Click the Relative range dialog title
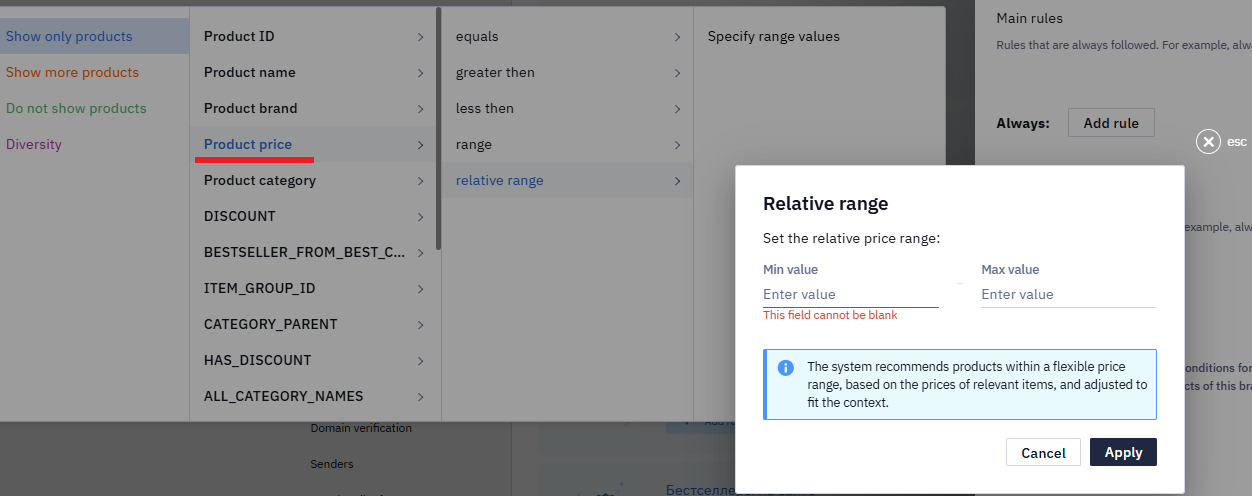 [x=825, y=204]
